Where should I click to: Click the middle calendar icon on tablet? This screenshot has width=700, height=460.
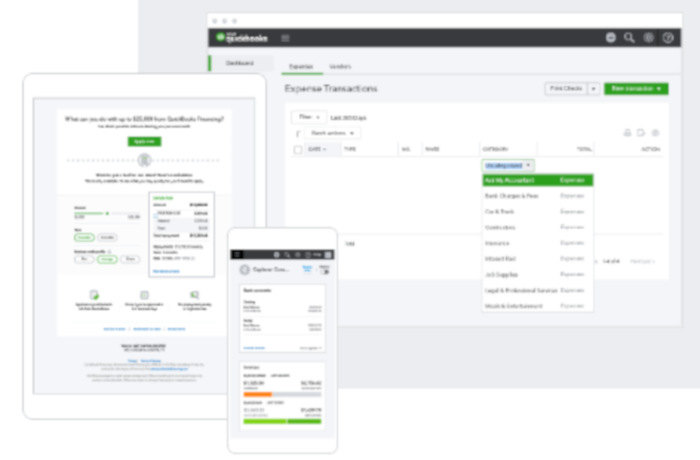[x=144, y=295]
